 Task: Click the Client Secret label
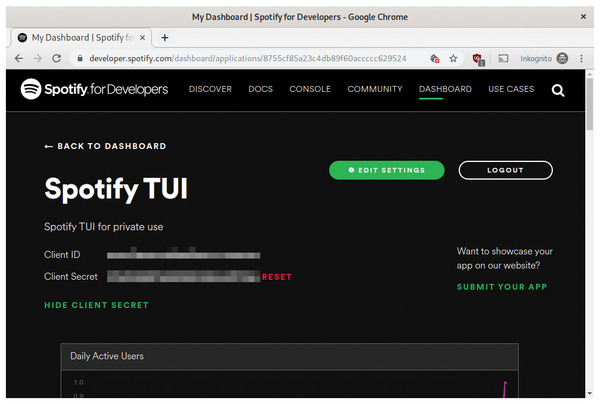tap(71, 277)
